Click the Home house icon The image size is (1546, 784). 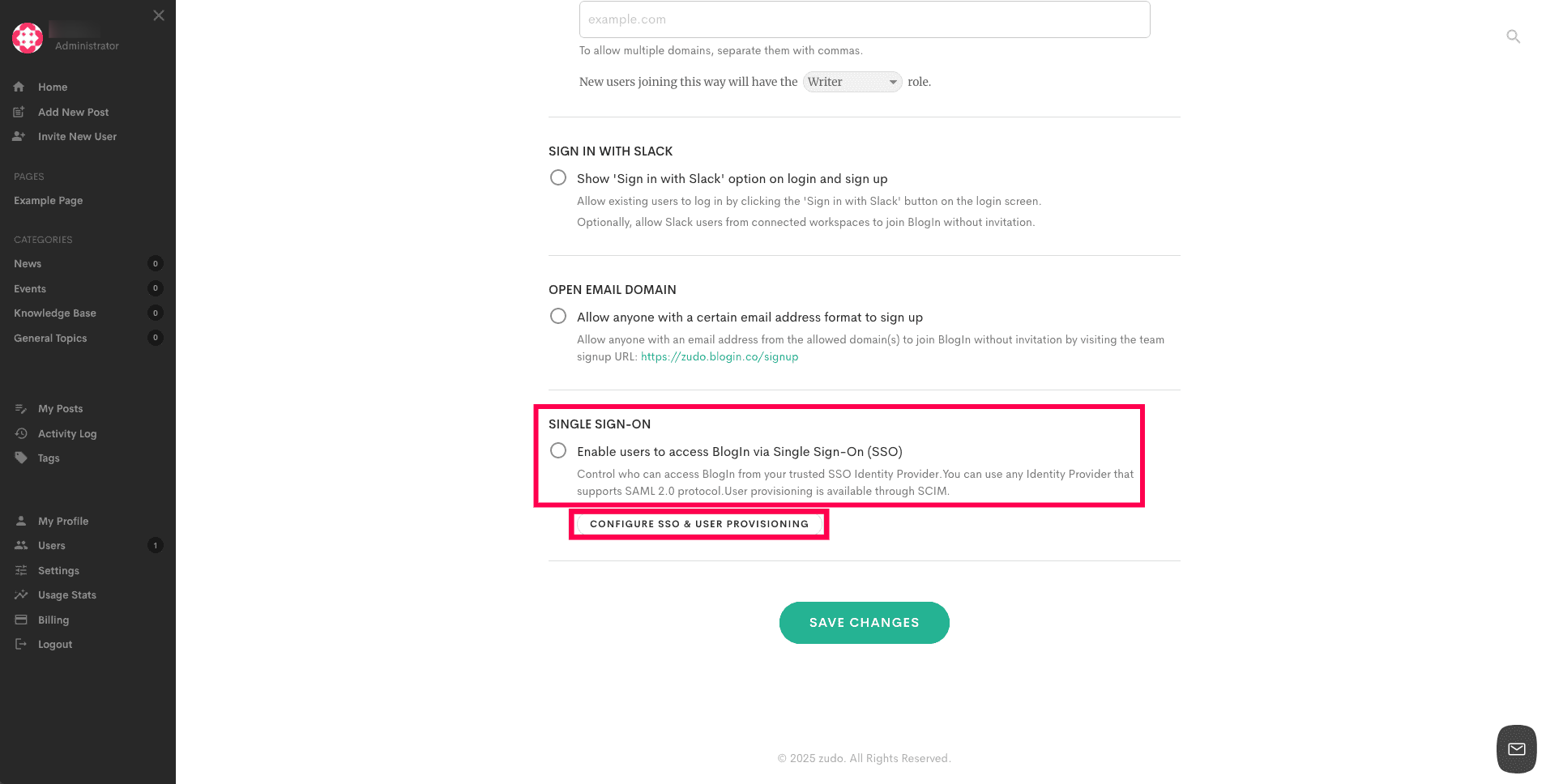[19, 87]
